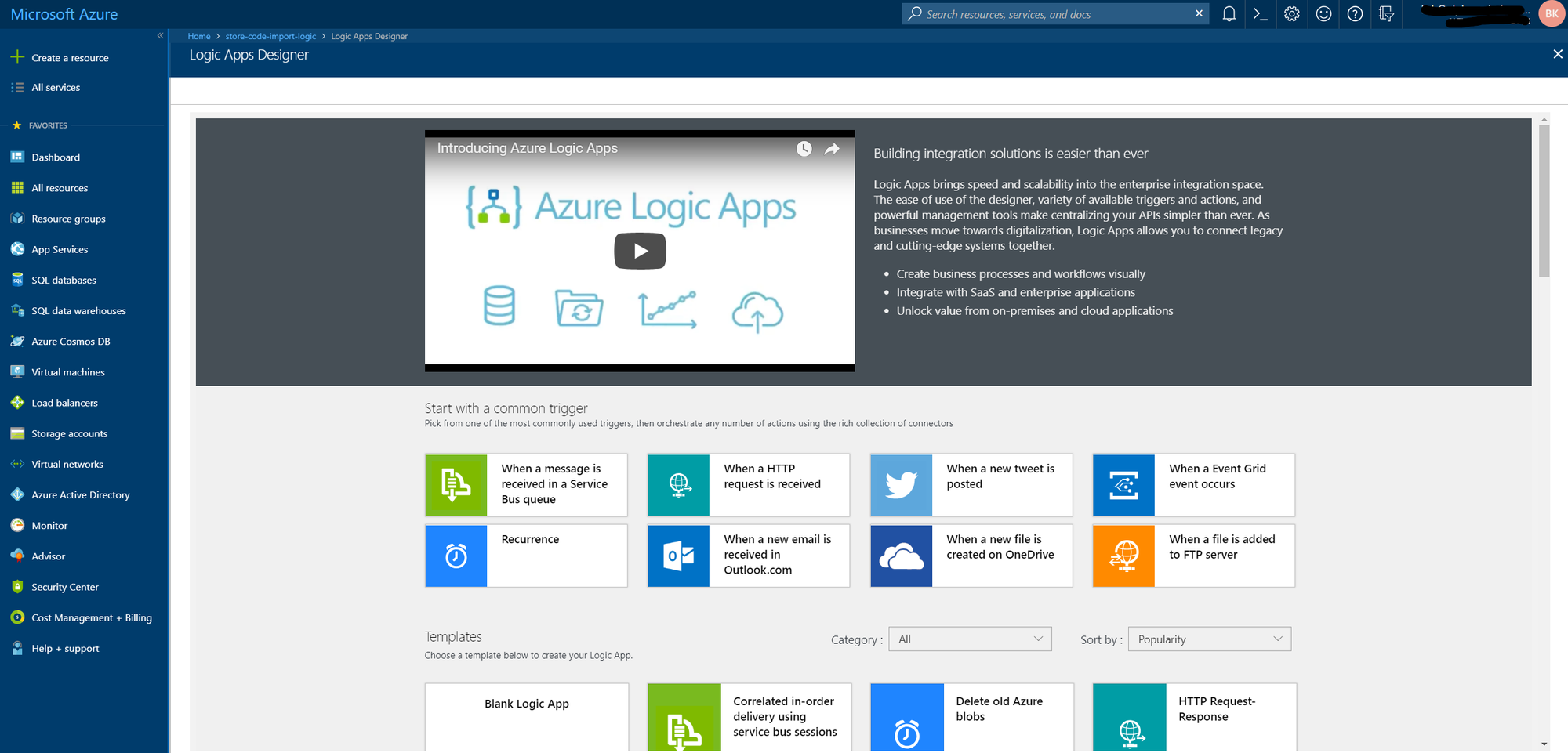
Task: Open the Category dropdown
Action: [969, 639]
